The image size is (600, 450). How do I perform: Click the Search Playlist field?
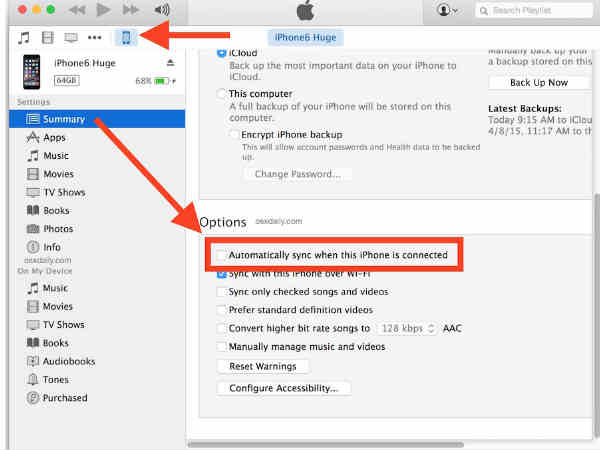(x=535, y=10)
